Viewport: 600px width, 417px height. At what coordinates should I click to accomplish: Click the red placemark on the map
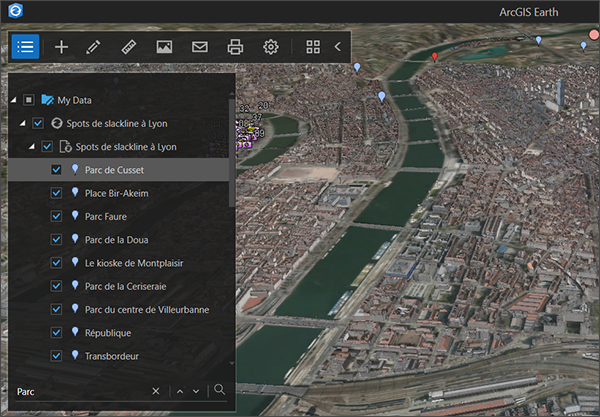(x=434, y=57)
